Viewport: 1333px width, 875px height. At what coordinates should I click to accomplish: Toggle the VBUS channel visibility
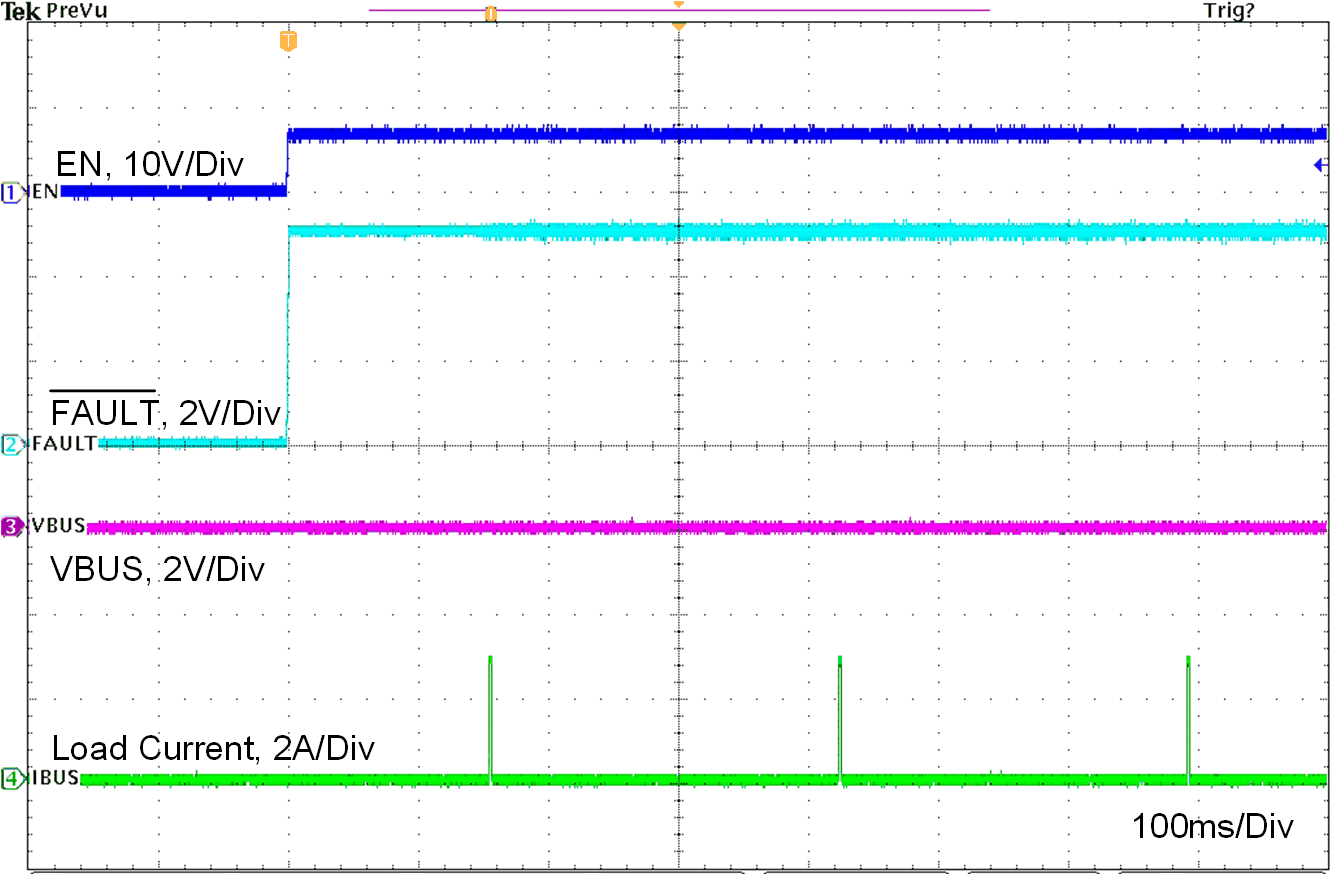10,524
